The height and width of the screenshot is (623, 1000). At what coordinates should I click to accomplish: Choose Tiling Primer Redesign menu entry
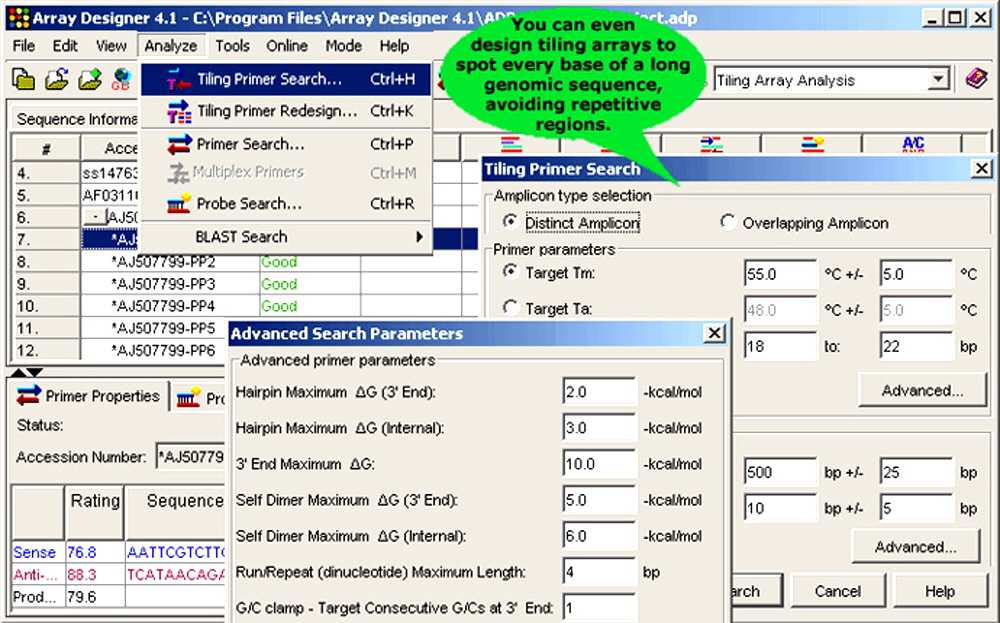(x=286, y=112)
